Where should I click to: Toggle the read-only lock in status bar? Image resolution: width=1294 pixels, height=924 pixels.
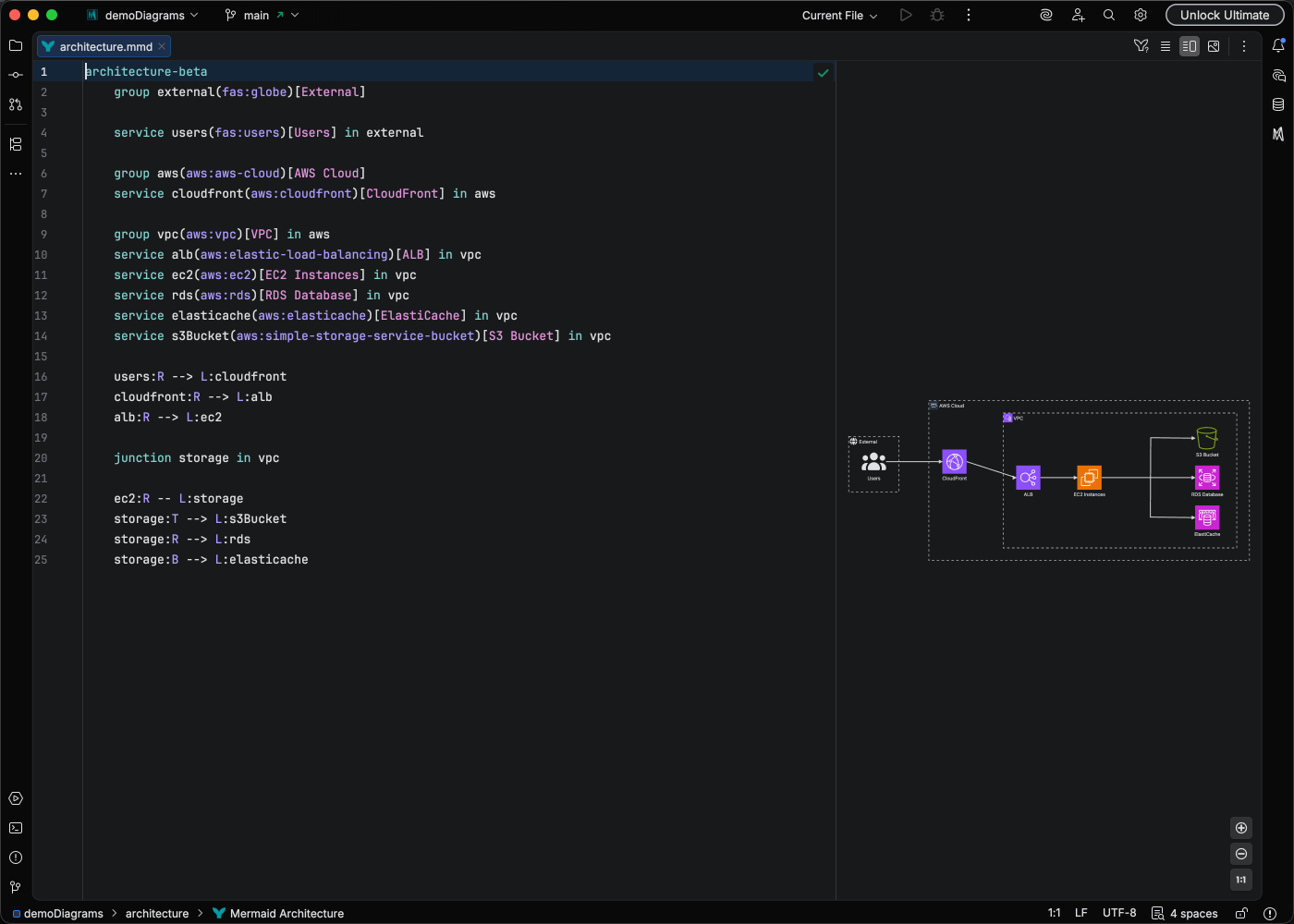1241,913
